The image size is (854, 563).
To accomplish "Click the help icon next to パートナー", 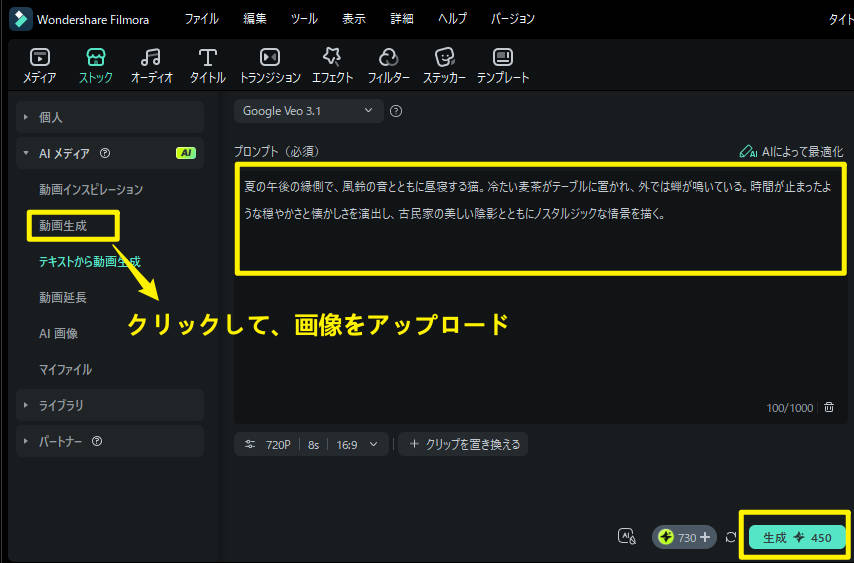I will coord(97,441).
